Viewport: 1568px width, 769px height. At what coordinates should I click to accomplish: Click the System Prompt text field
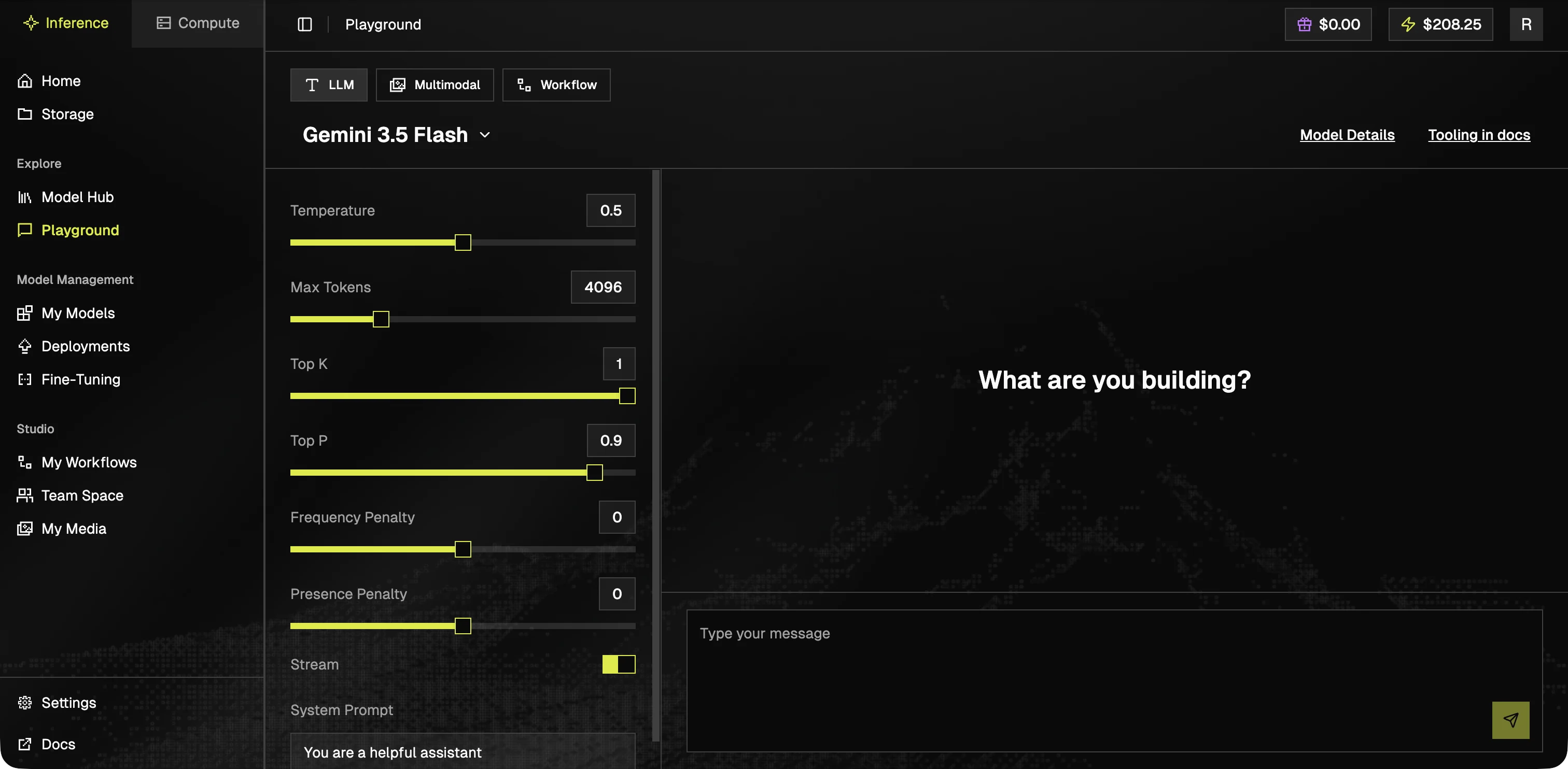[x=463, y=752]
